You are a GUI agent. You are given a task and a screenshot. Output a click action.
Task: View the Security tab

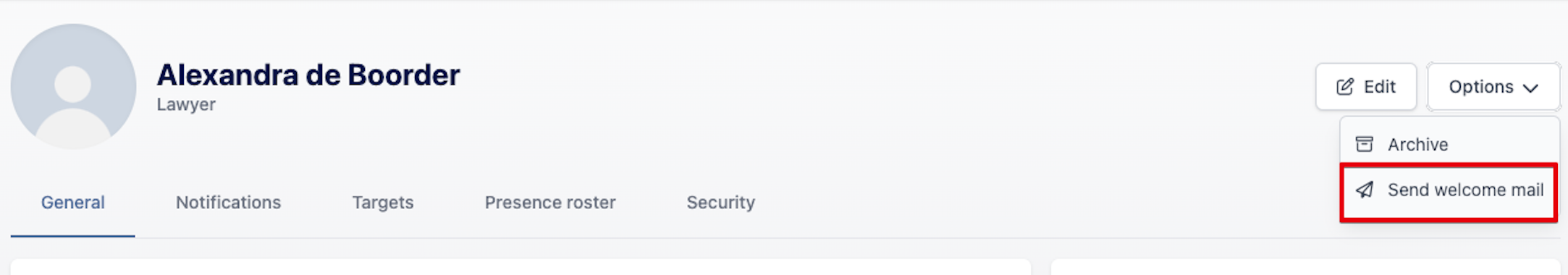coord(720,203)
